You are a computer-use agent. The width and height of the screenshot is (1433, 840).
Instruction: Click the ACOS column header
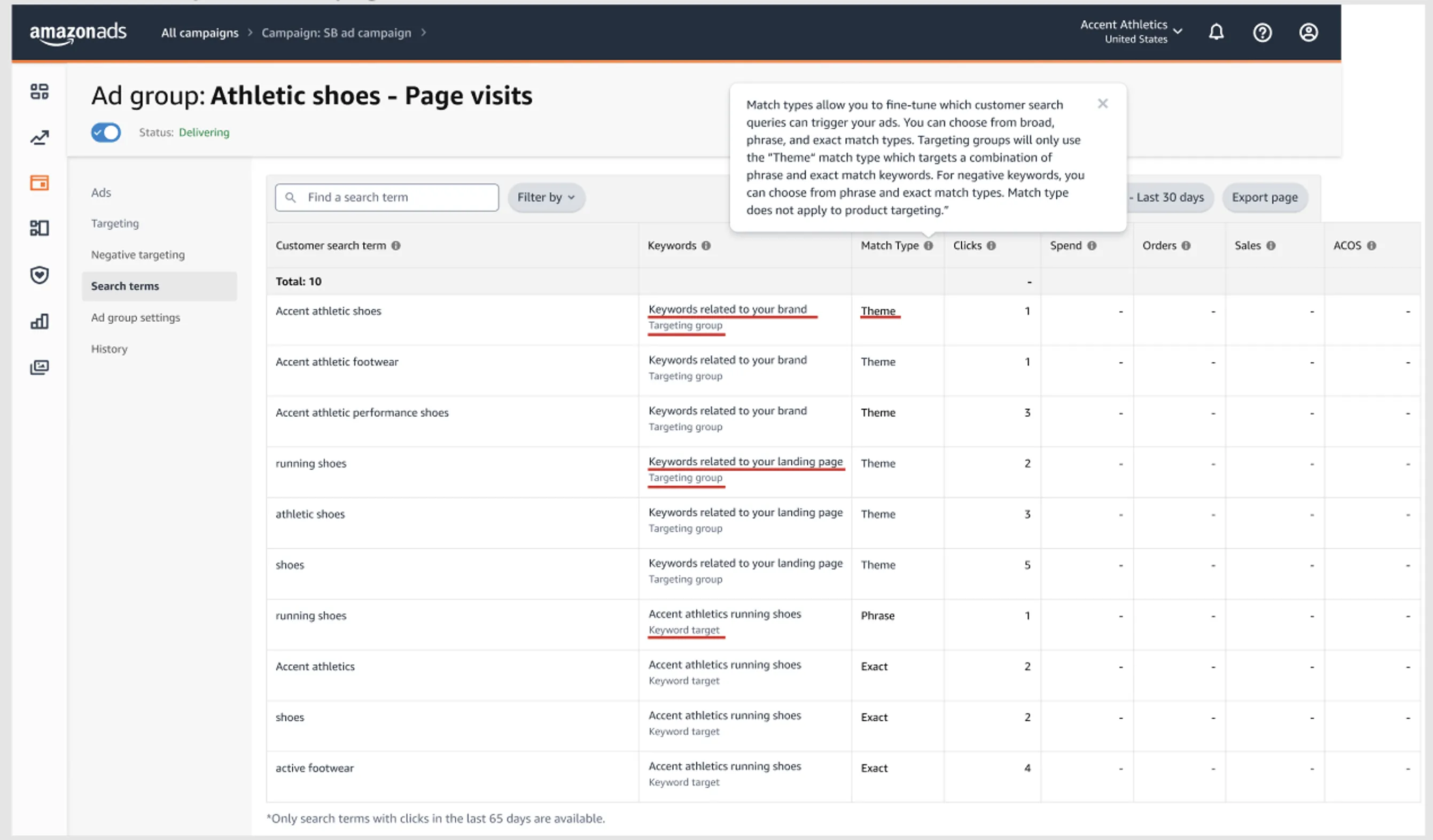tap(1347, 246)
